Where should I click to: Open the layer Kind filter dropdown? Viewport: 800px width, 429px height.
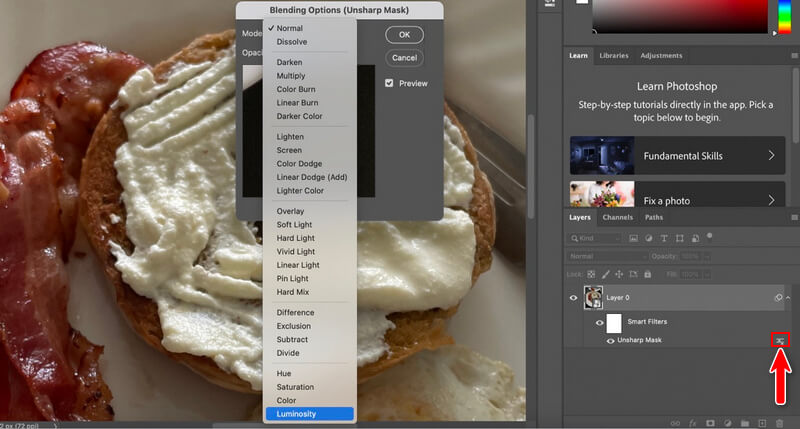point(594,238)
